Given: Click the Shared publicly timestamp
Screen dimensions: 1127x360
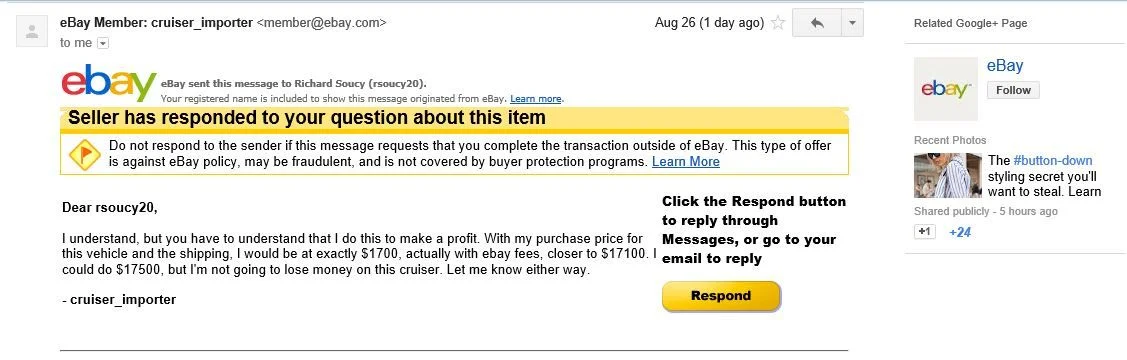Looking at the screenshot, I should [985, 212].
